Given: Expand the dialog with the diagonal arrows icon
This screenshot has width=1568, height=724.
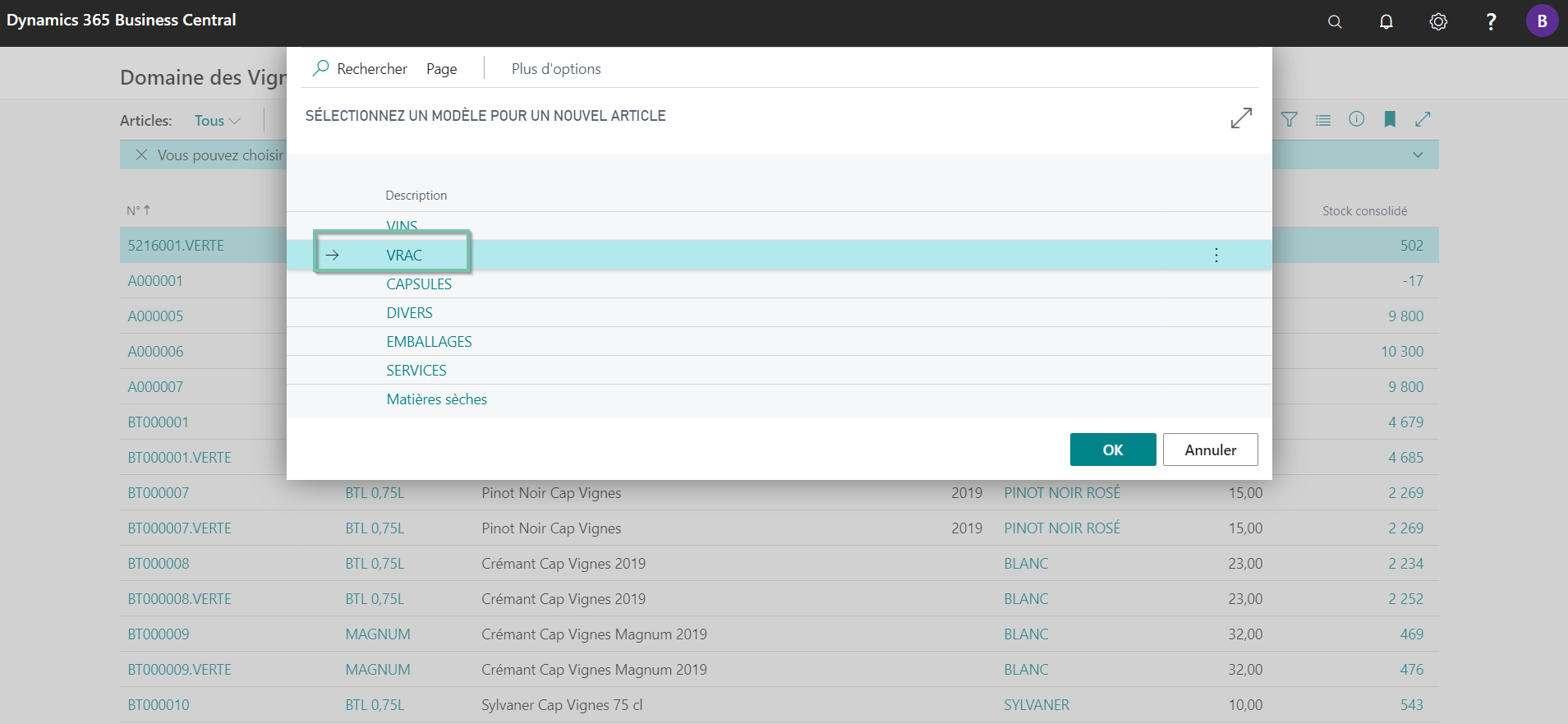Looking at the screenshot, I should (1241, 118).
